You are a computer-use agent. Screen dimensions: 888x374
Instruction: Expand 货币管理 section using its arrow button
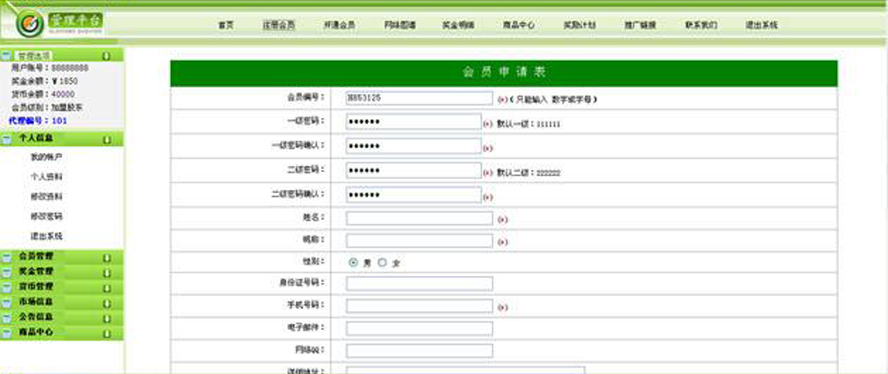[106, 288]
